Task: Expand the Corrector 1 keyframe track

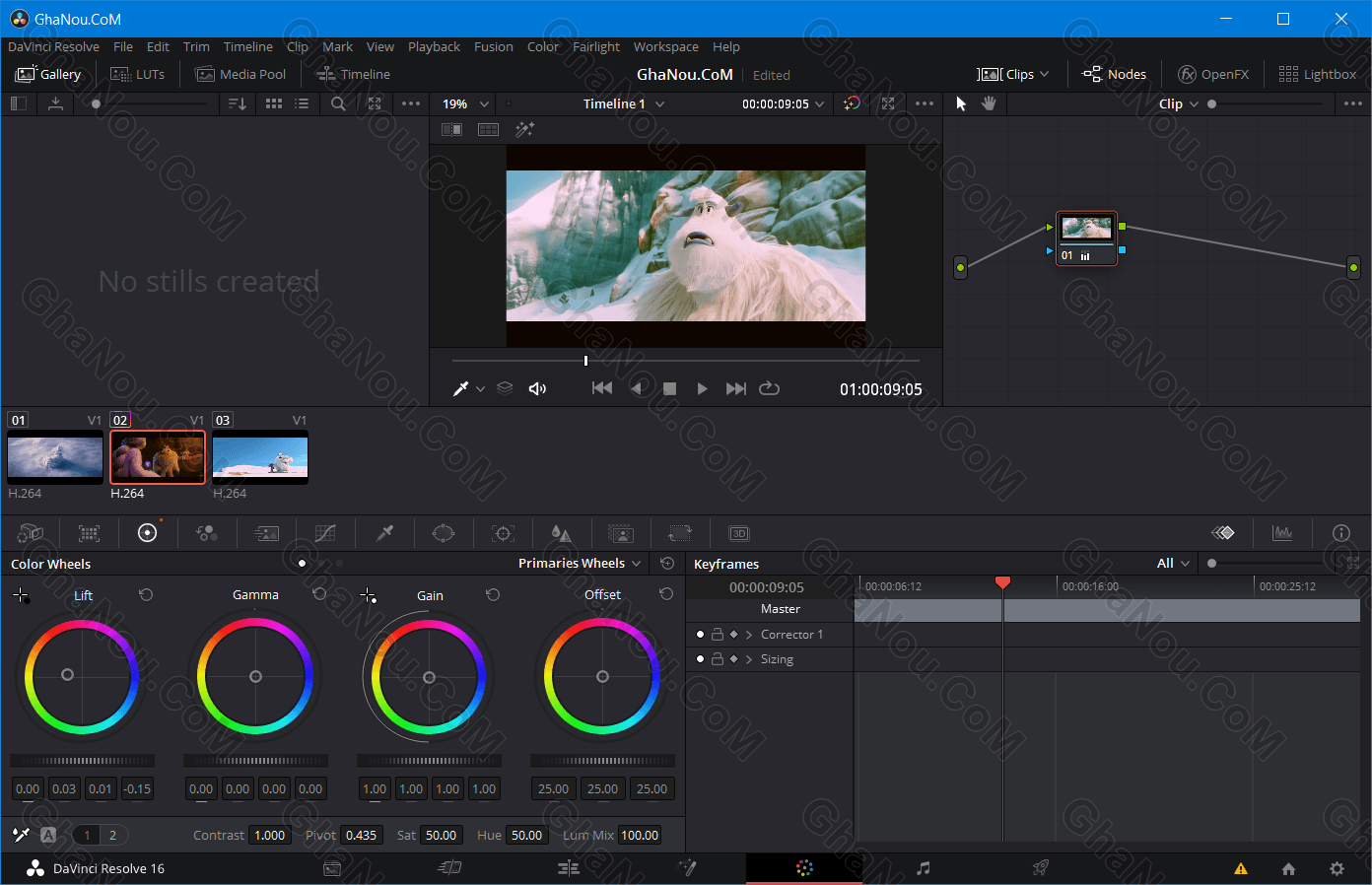Action: 749,634
